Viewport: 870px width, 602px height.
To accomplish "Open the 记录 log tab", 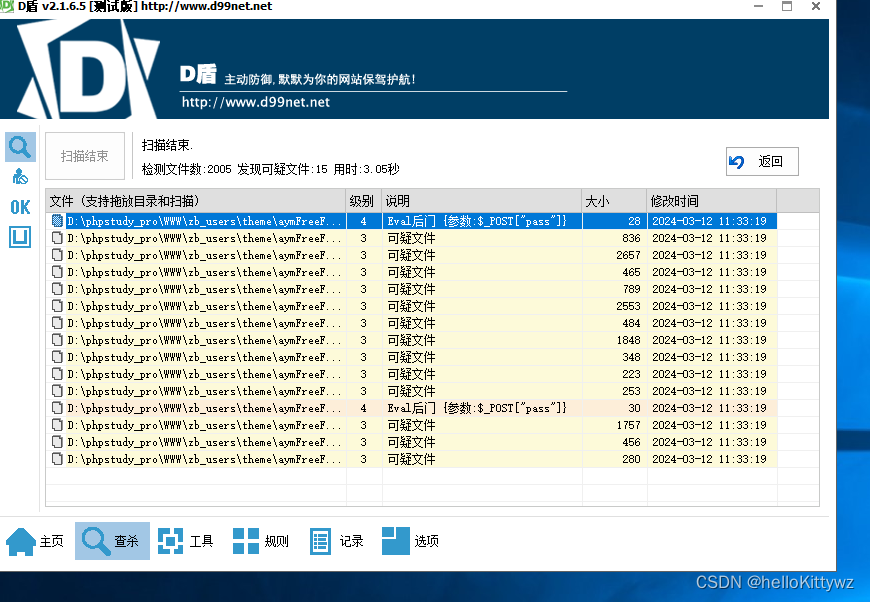I will [336, 541].
